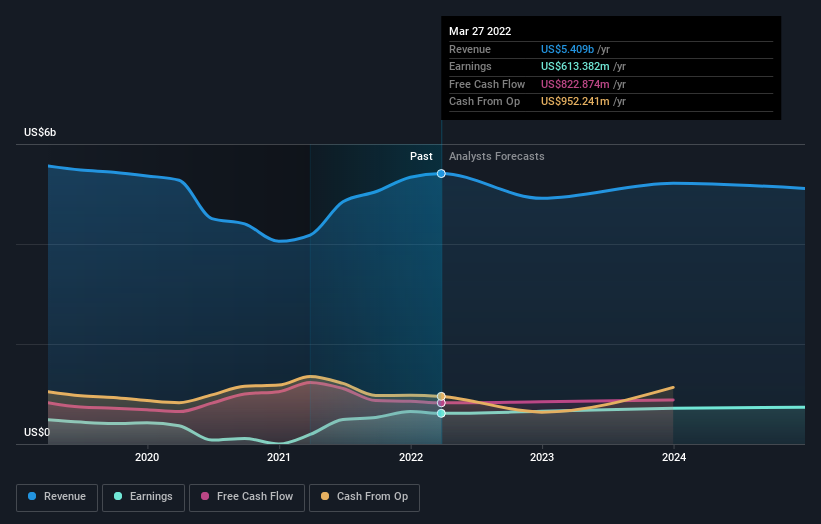This screenshot has width=821, height=524.
Task: Click the Cash From Op row label in tooltip
Action: coord(484,102)
